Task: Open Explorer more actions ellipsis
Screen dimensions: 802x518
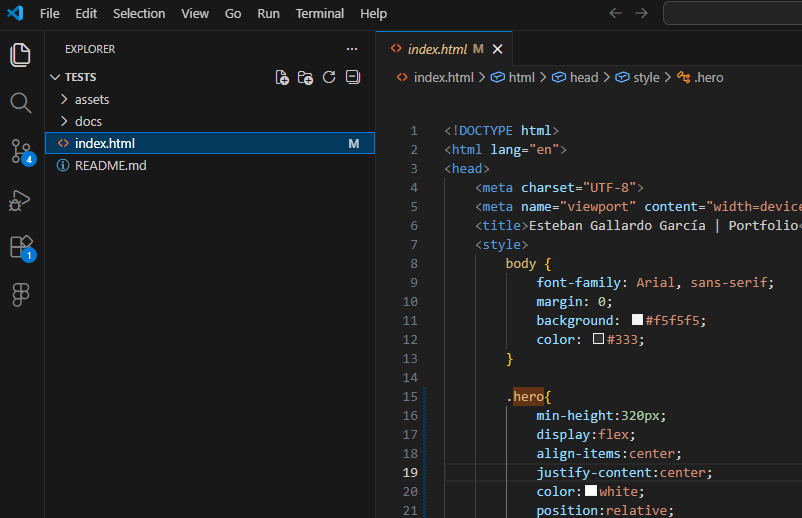Action: coord(351,49)
